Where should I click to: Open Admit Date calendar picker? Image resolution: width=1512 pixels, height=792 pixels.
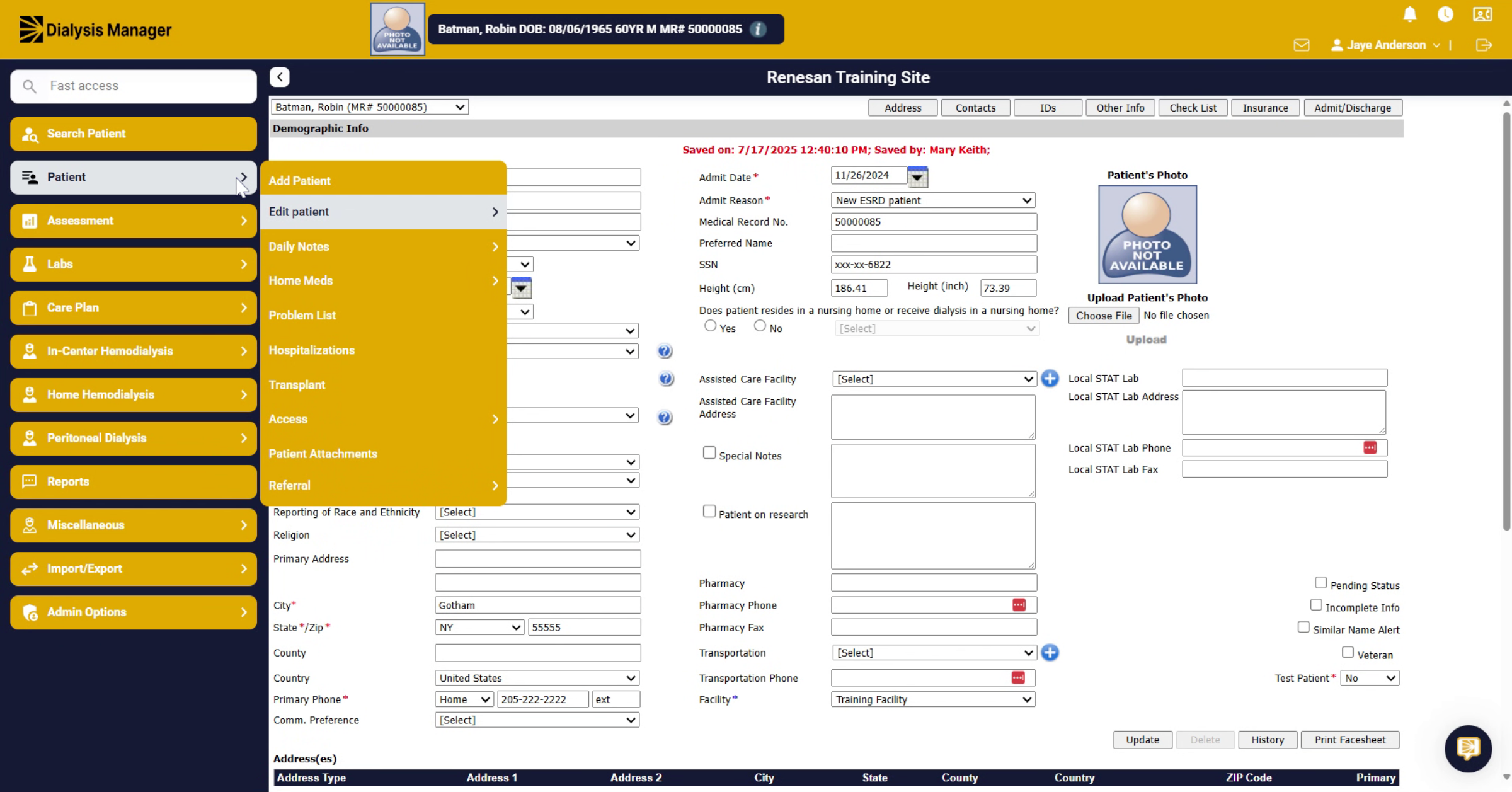917,176
